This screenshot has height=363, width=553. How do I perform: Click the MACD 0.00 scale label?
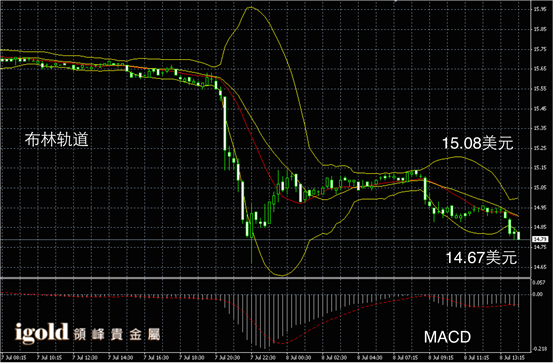(537, 294)
